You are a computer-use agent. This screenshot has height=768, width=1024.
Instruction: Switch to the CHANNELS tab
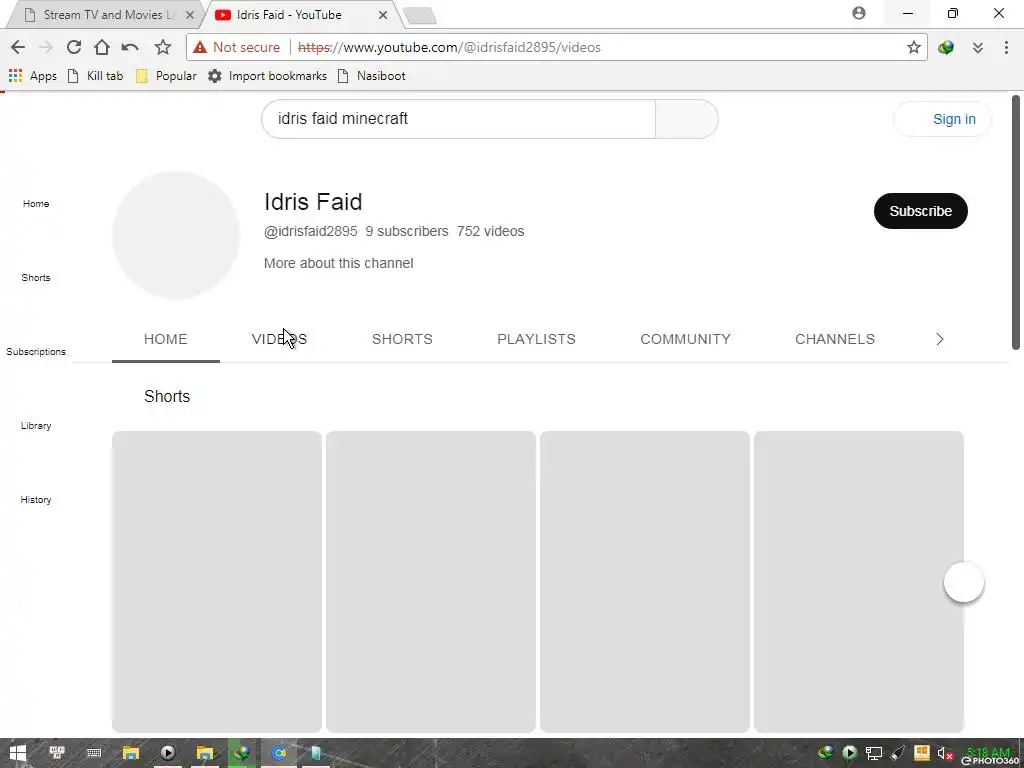835,339
